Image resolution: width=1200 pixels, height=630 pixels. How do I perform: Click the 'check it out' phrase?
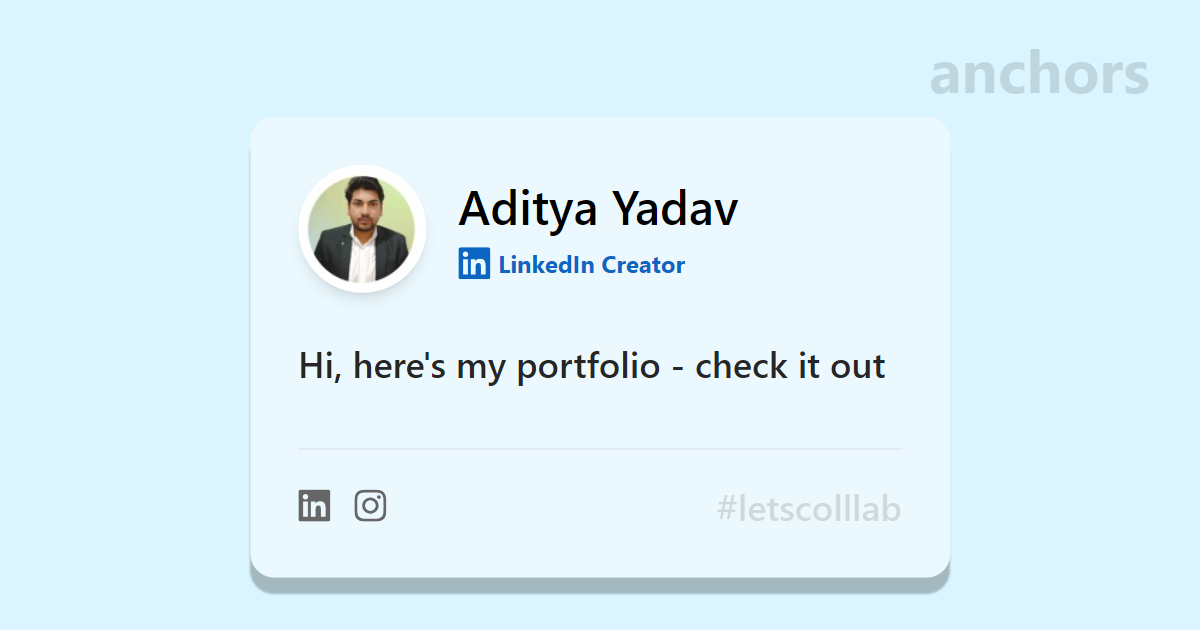coord(790,366)
